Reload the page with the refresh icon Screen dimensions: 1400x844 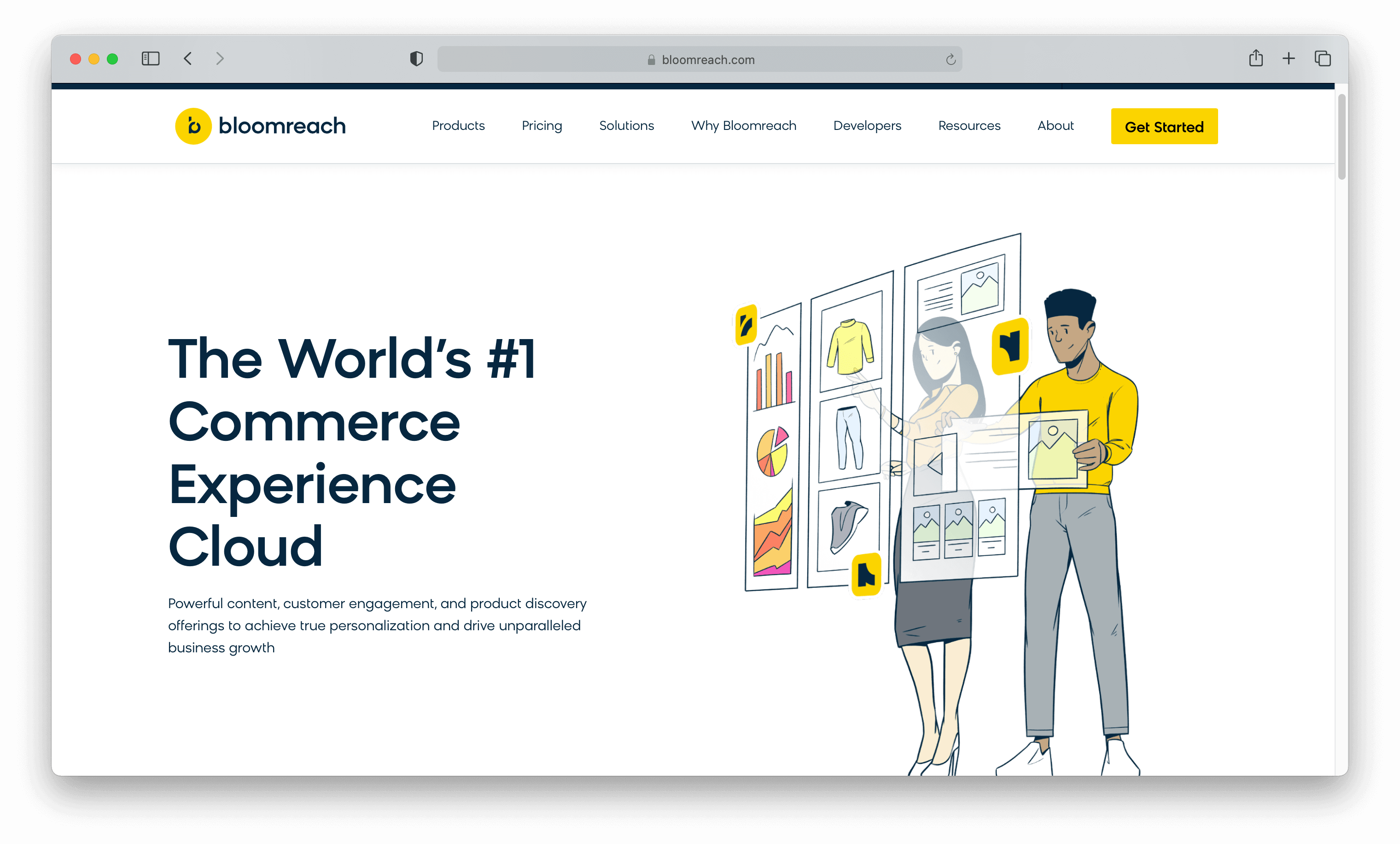951,60
